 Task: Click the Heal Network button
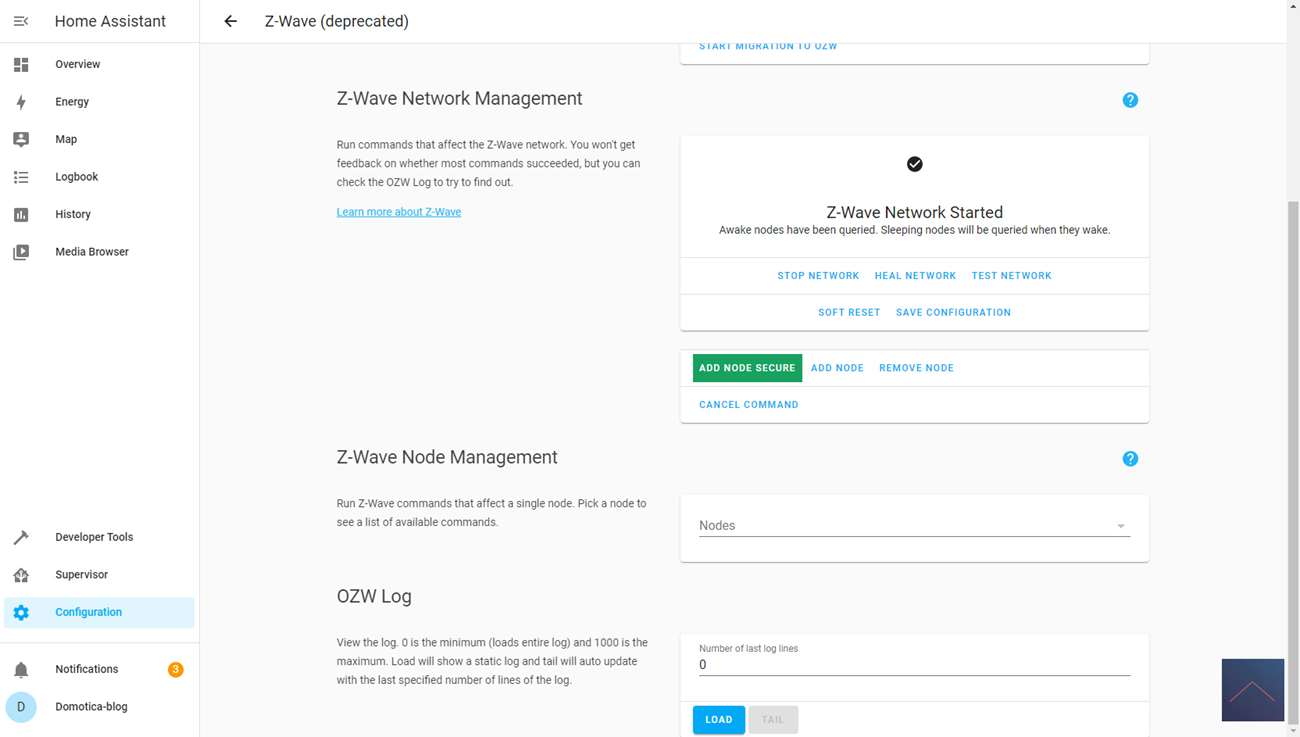tap(915, 276)
